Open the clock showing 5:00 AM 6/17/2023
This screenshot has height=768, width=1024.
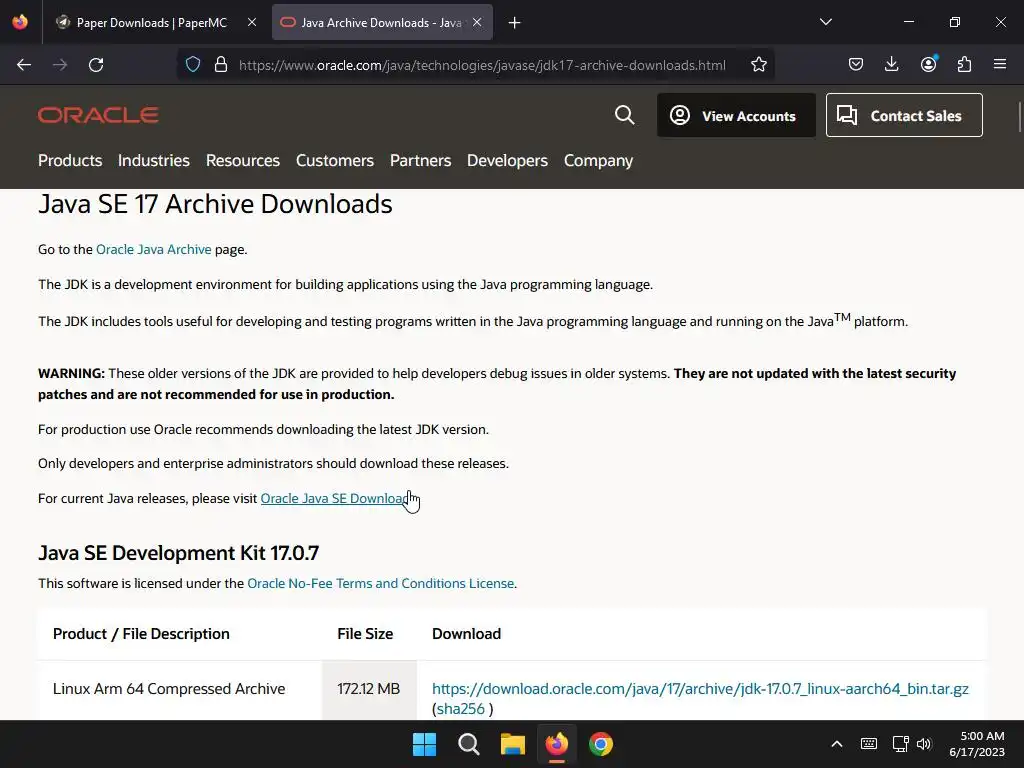(977, 744)
